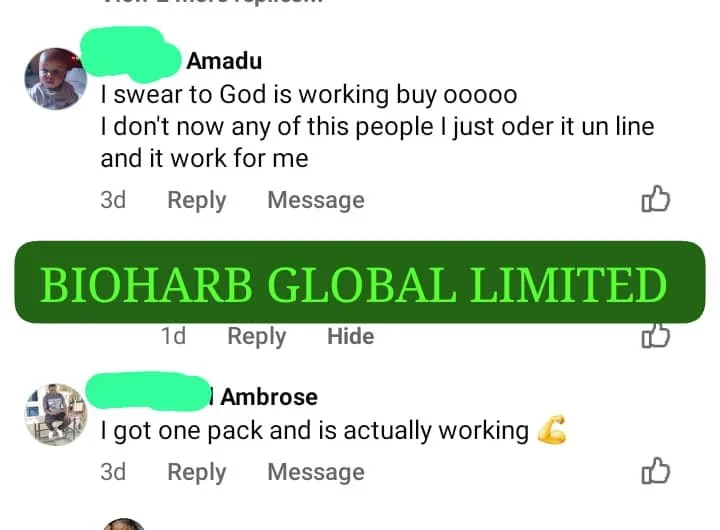This screenshot has height=530, width=720.
Task: Like Amadu's comment with thumbs-up icon
Action: point(656,199)
